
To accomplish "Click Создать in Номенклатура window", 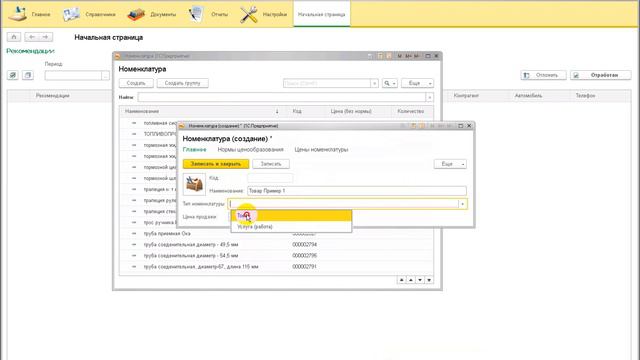I will pos(136,83).
